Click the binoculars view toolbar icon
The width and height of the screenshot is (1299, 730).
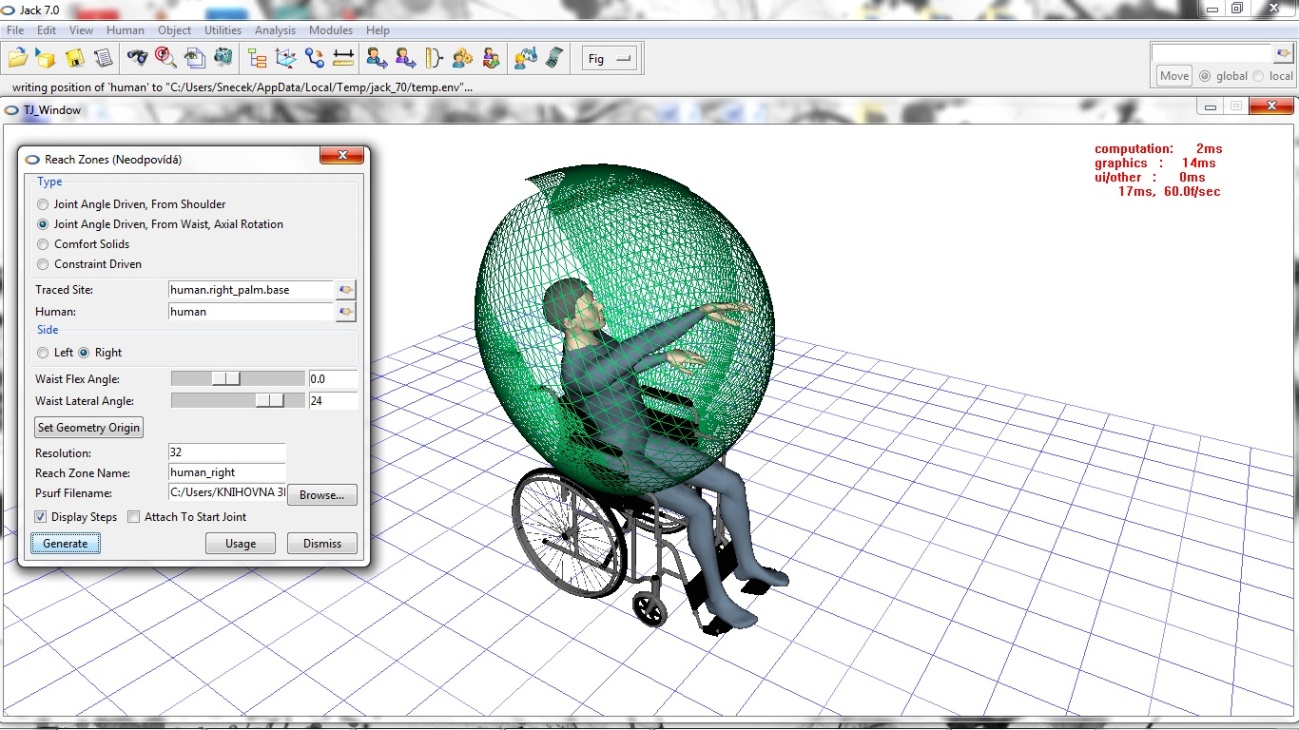[138, 58]
